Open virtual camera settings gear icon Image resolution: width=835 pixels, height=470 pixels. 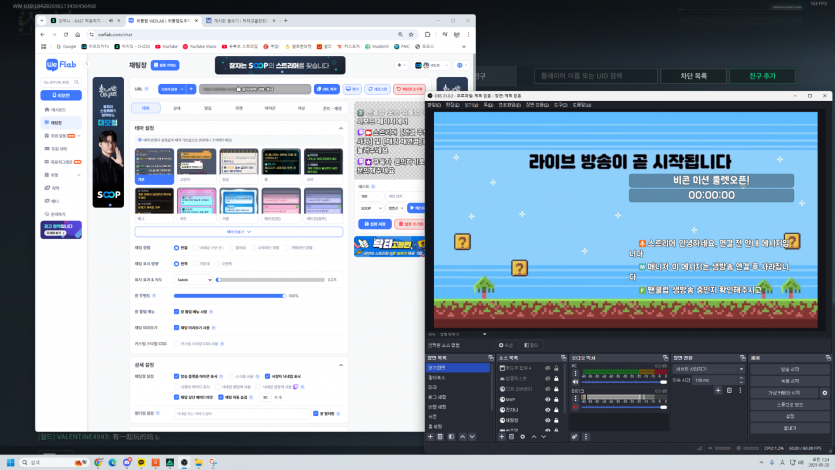click(824, 393)
